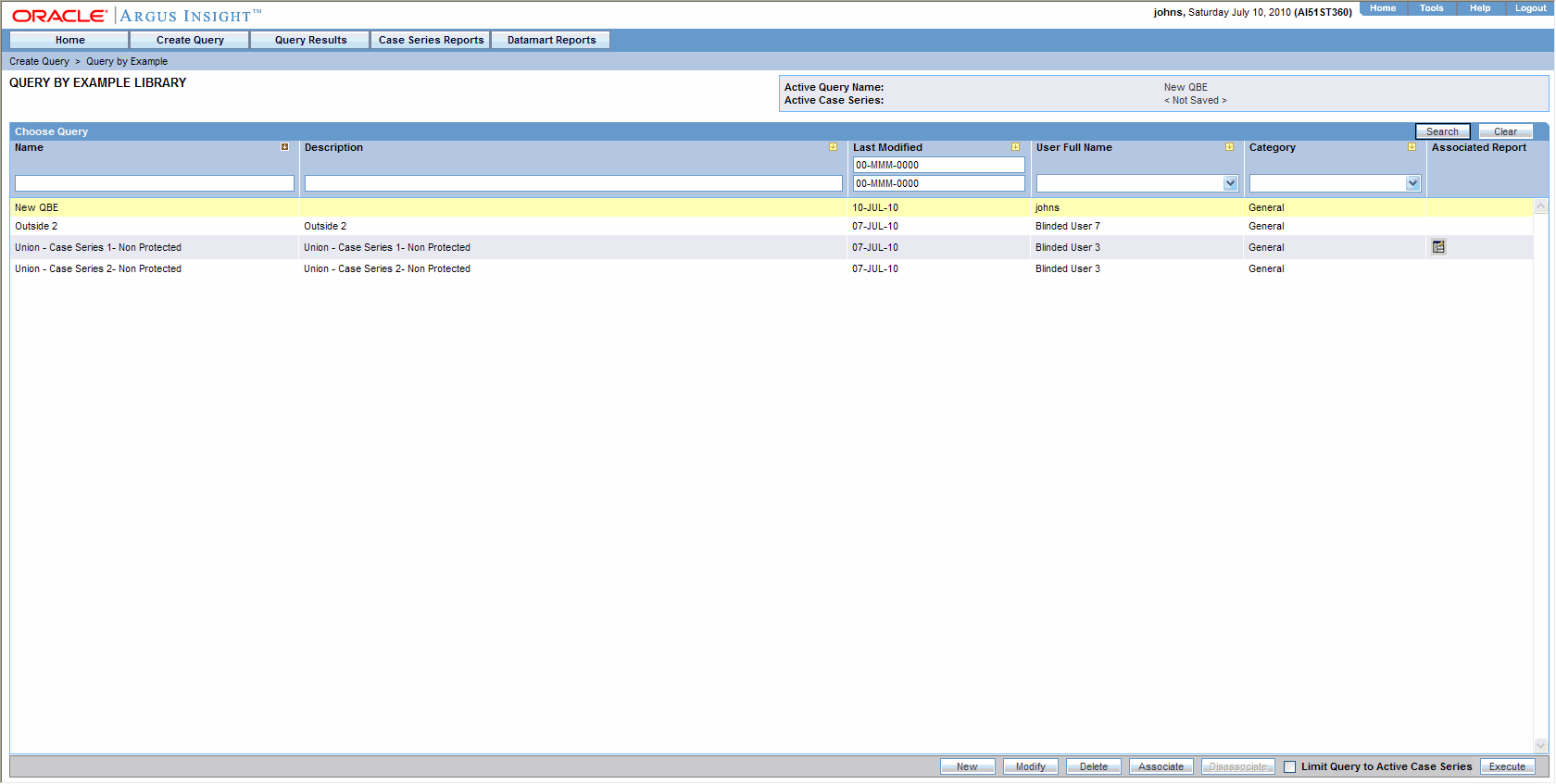Click the Execute button
The width and height of the screenshot is (1556, 784).
[1507, 766]
